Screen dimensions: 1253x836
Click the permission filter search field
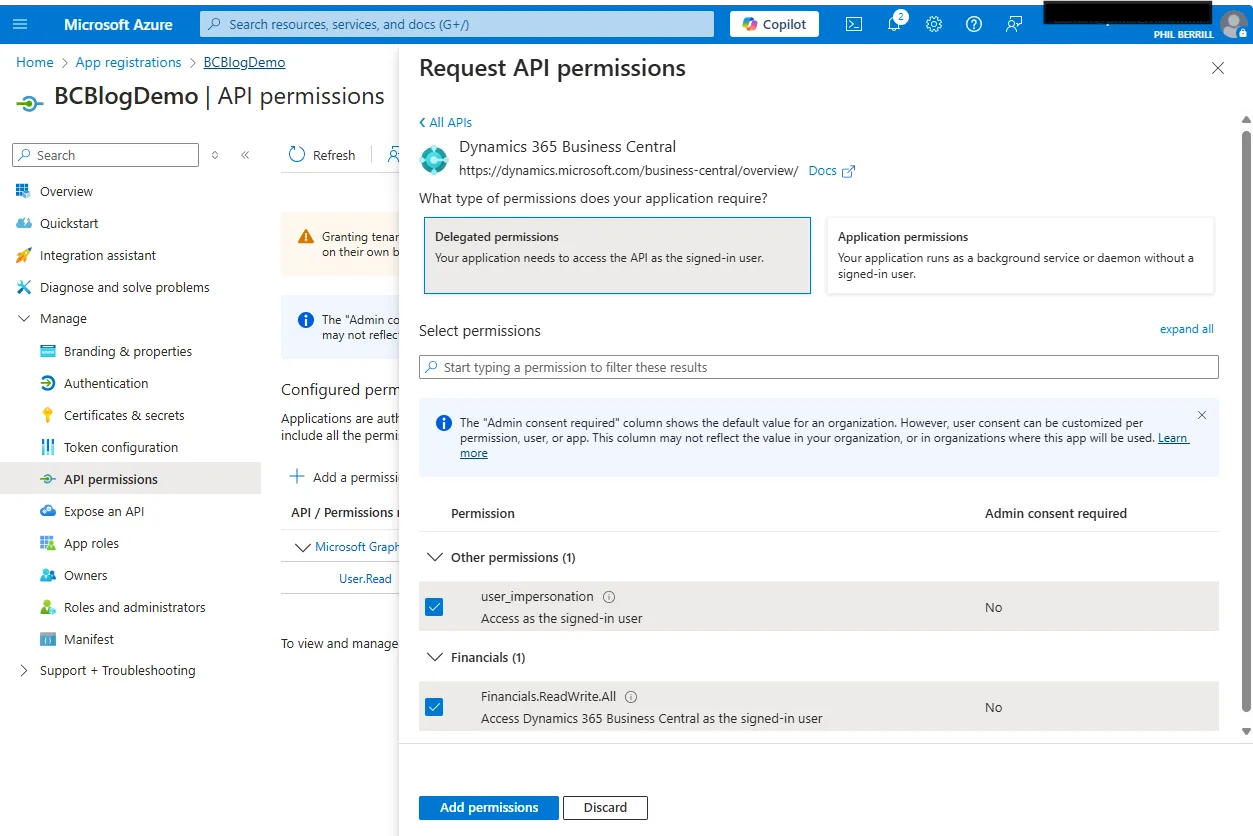pos(819,367)
